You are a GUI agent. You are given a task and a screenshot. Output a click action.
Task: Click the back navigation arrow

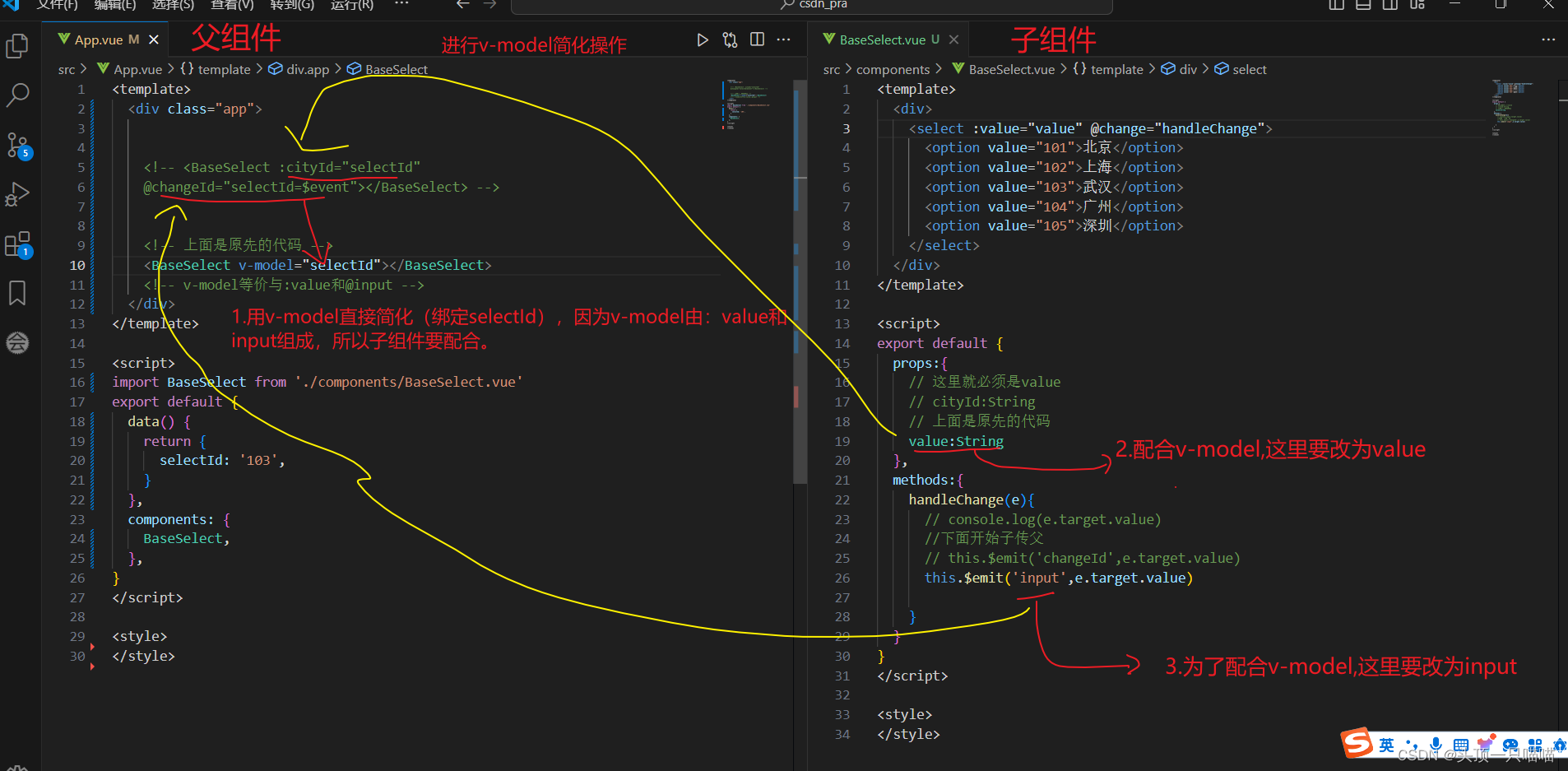click(x=463, y=5)
